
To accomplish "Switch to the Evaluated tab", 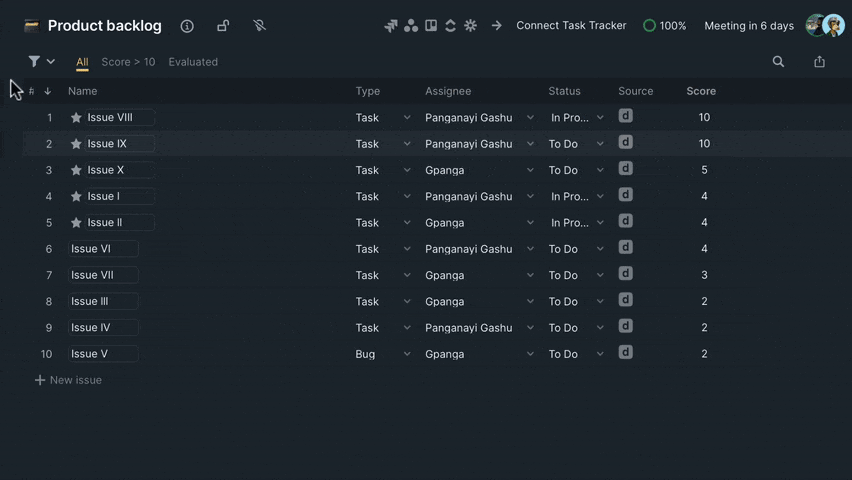I will (193, 62).
